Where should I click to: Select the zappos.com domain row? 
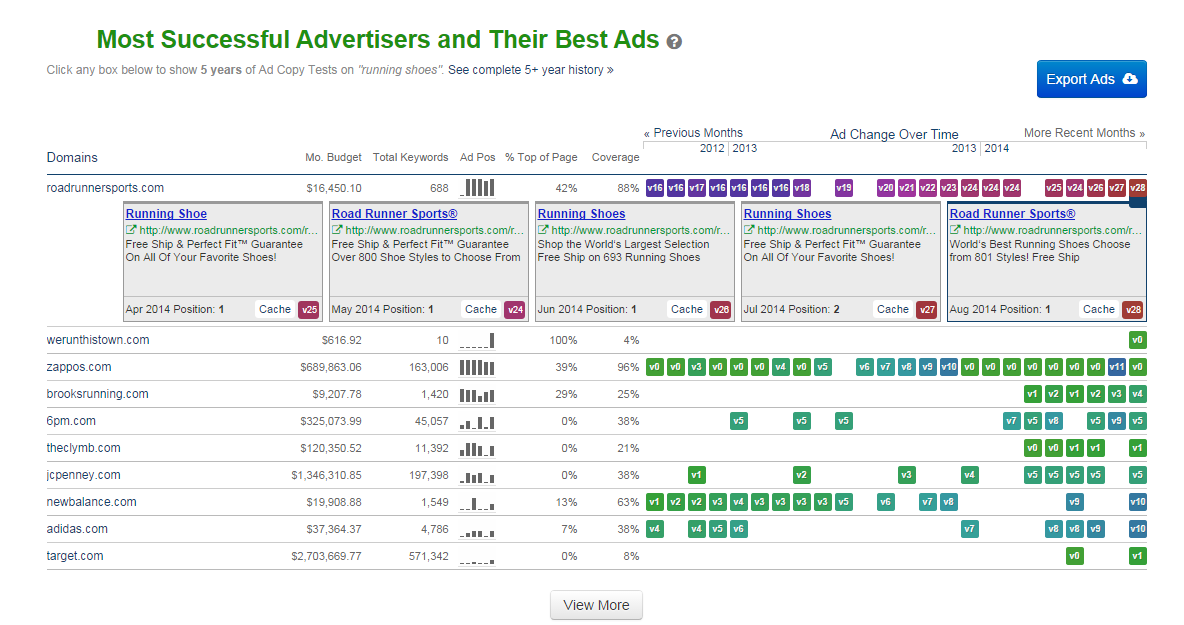(79, 367)
